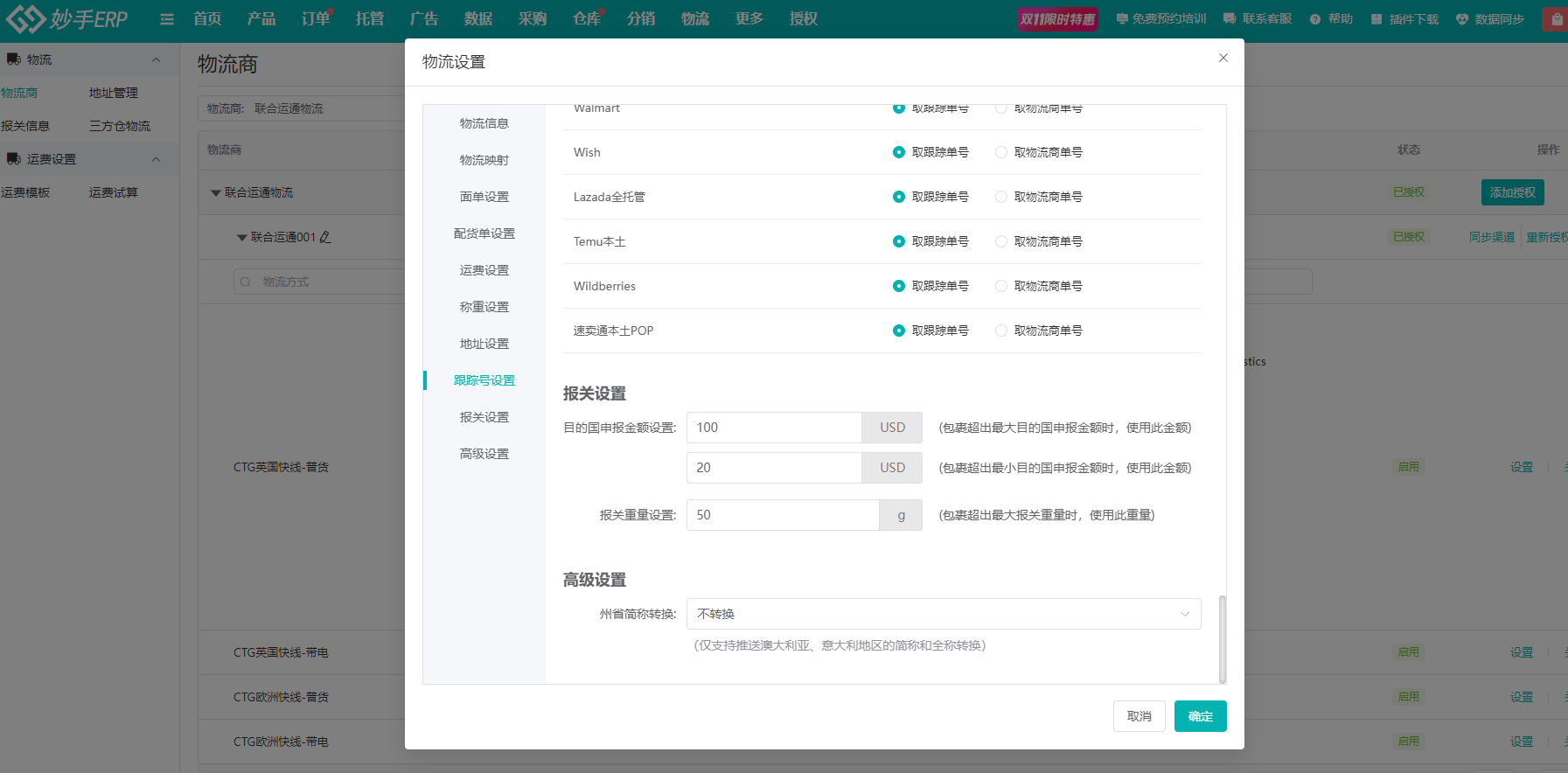Viewport: 1568px width, 773px height.
Task: Open the 订单 top menu
Action: tap(315, 19)
